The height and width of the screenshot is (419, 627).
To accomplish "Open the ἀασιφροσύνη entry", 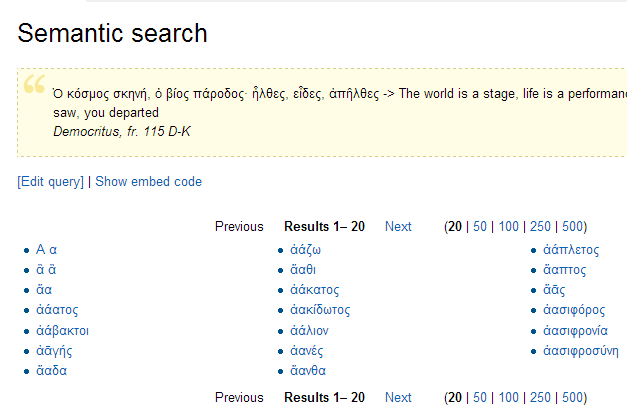I will pyautogui.click(x=581, y=351).
